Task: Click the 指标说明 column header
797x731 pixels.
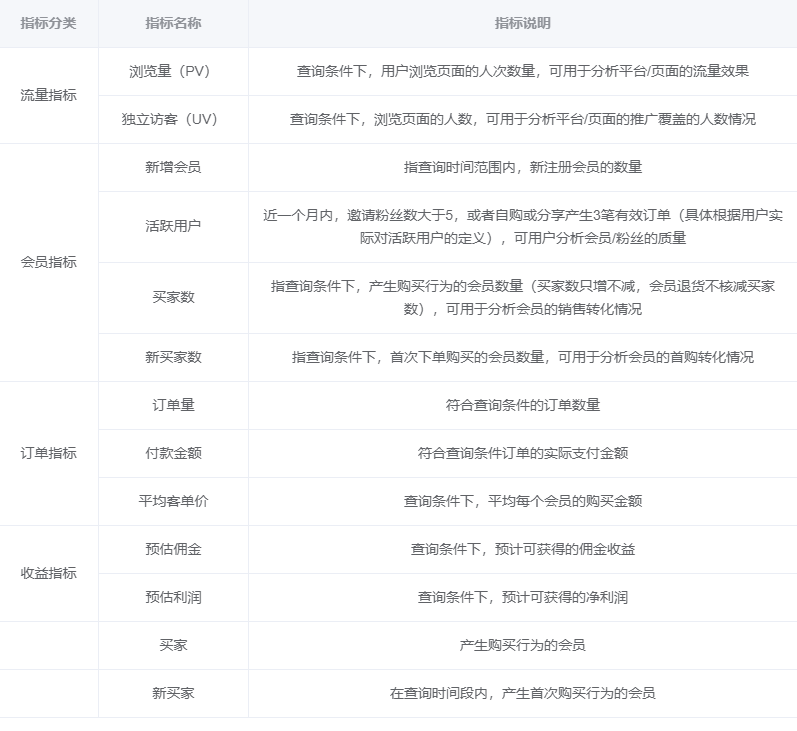Action: [x=523, y=23]
